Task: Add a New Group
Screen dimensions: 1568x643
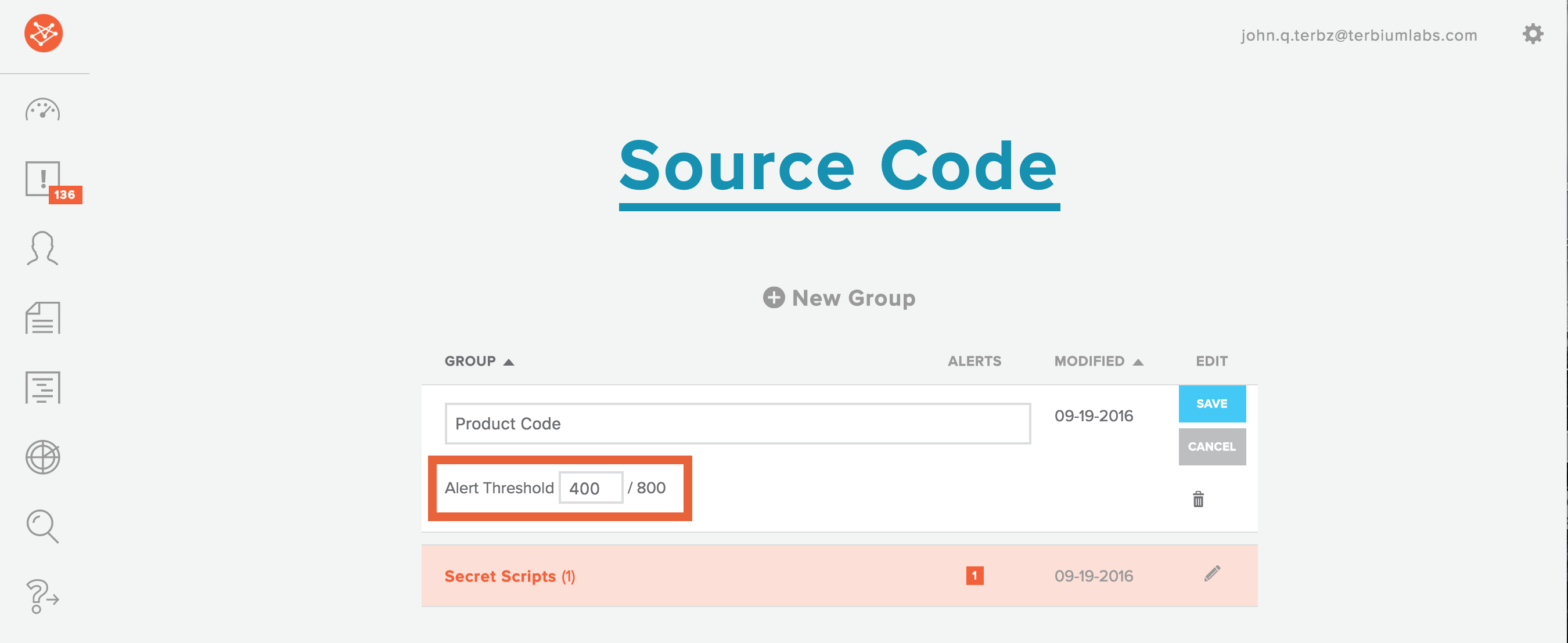Action: pyautogui.click(x=839, y=298)
